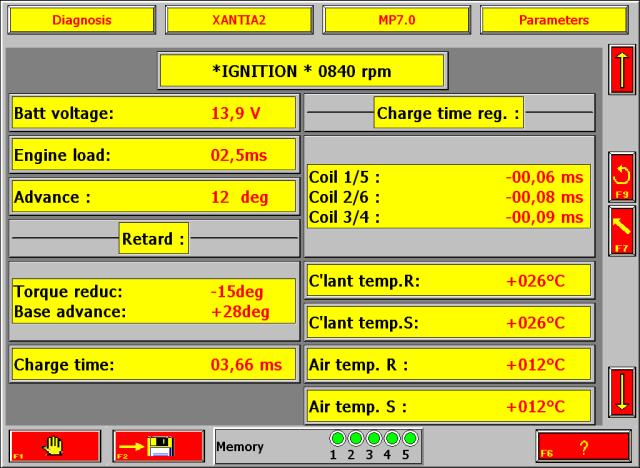This screenshot has height=468, width=640.
Task: Click the Batt voltage 13,9 V field
Action: tap(154, 113)
